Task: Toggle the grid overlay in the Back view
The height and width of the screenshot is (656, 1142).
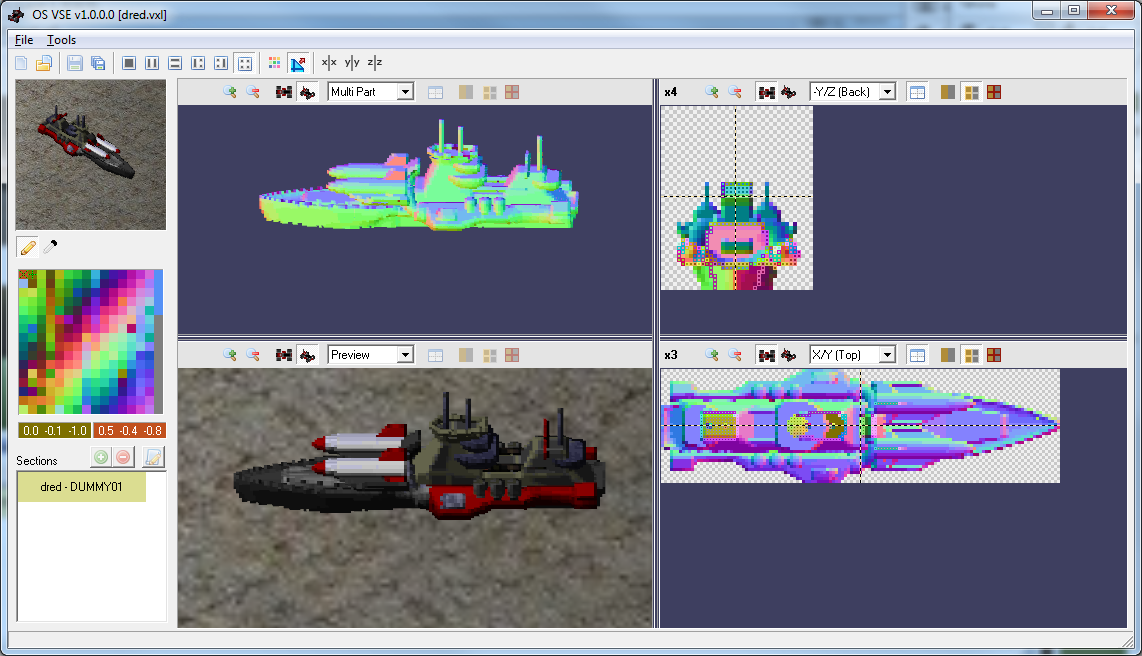Action: (917, 91)
